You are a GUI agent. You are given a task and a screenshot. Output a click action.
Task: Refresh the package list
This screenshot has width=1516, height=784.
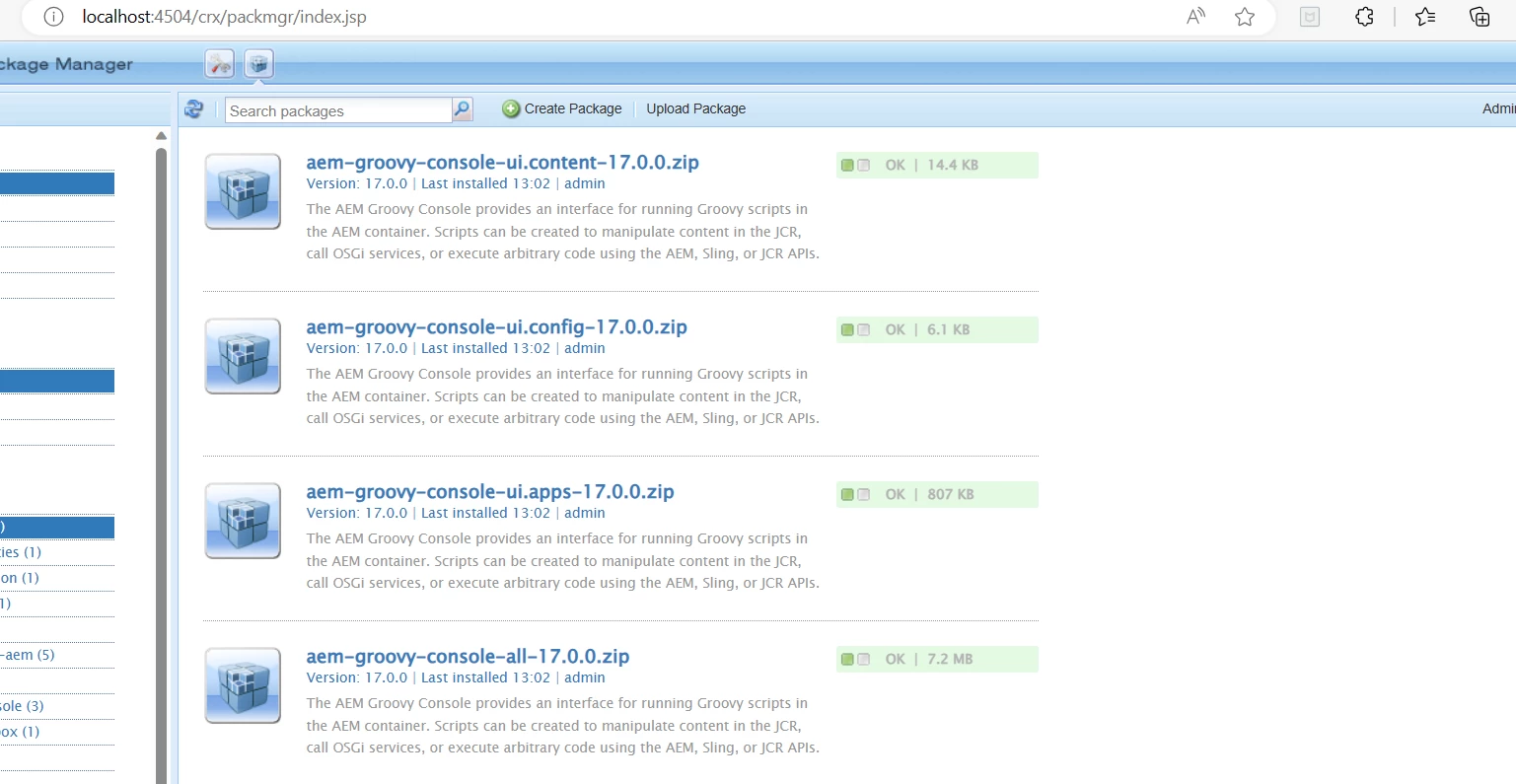click(194, 109)
